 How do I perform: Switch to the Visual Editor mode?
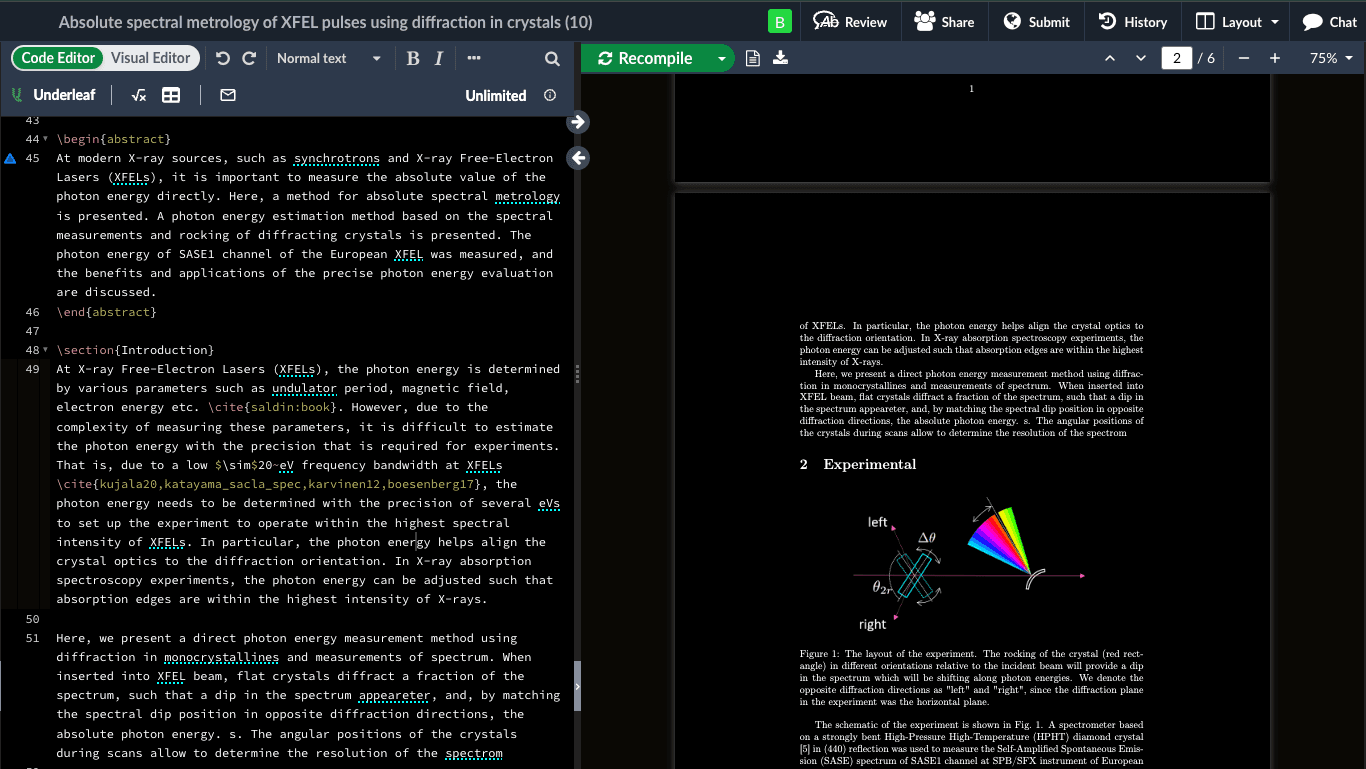150,58
